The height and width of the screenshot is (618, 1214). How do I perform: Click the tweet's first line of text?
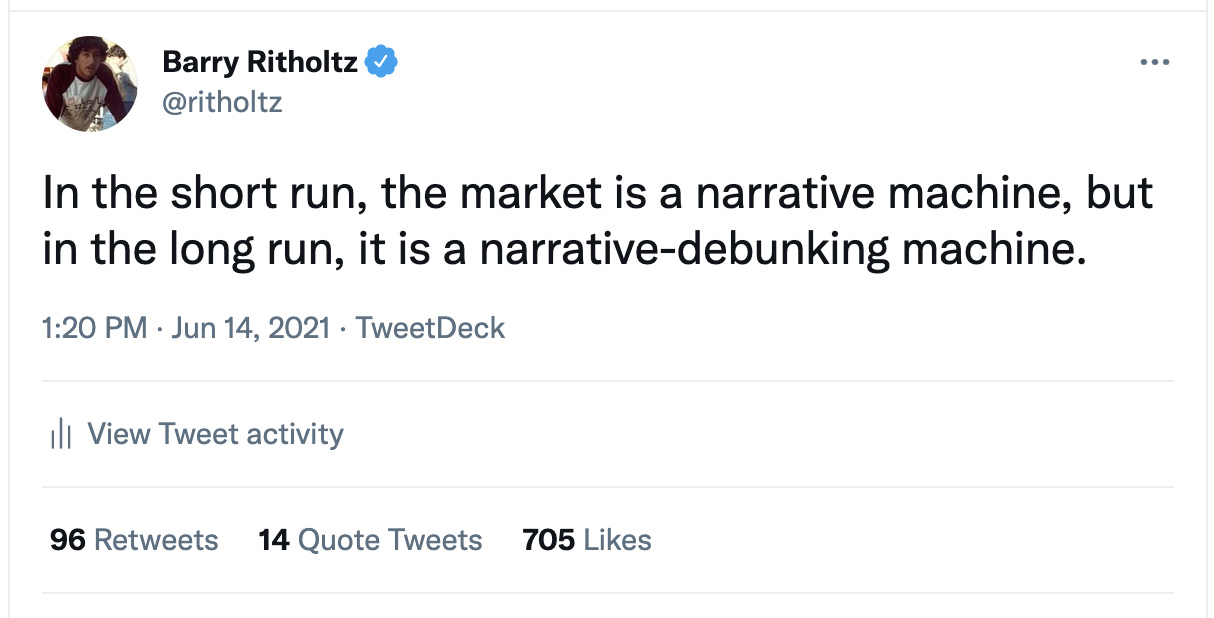(597, 194)
